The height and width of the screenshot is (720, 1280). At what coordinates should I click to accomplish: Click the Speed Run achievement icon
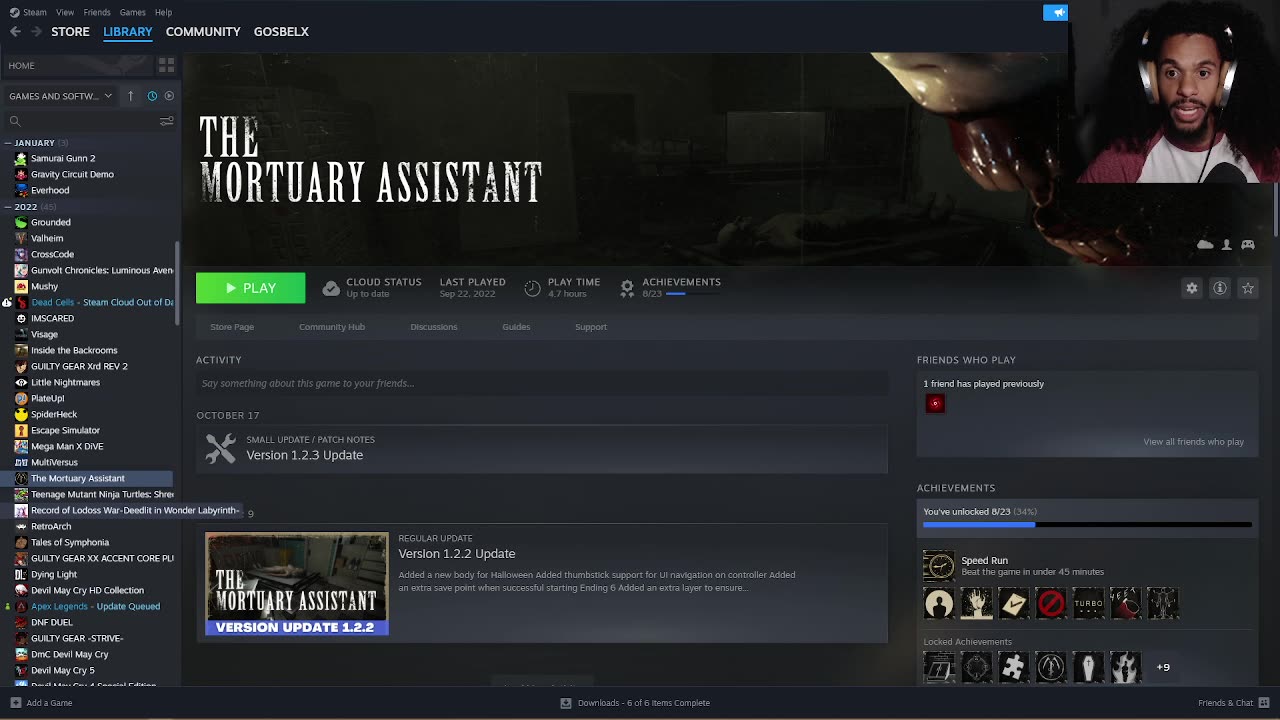pos(939,566)
